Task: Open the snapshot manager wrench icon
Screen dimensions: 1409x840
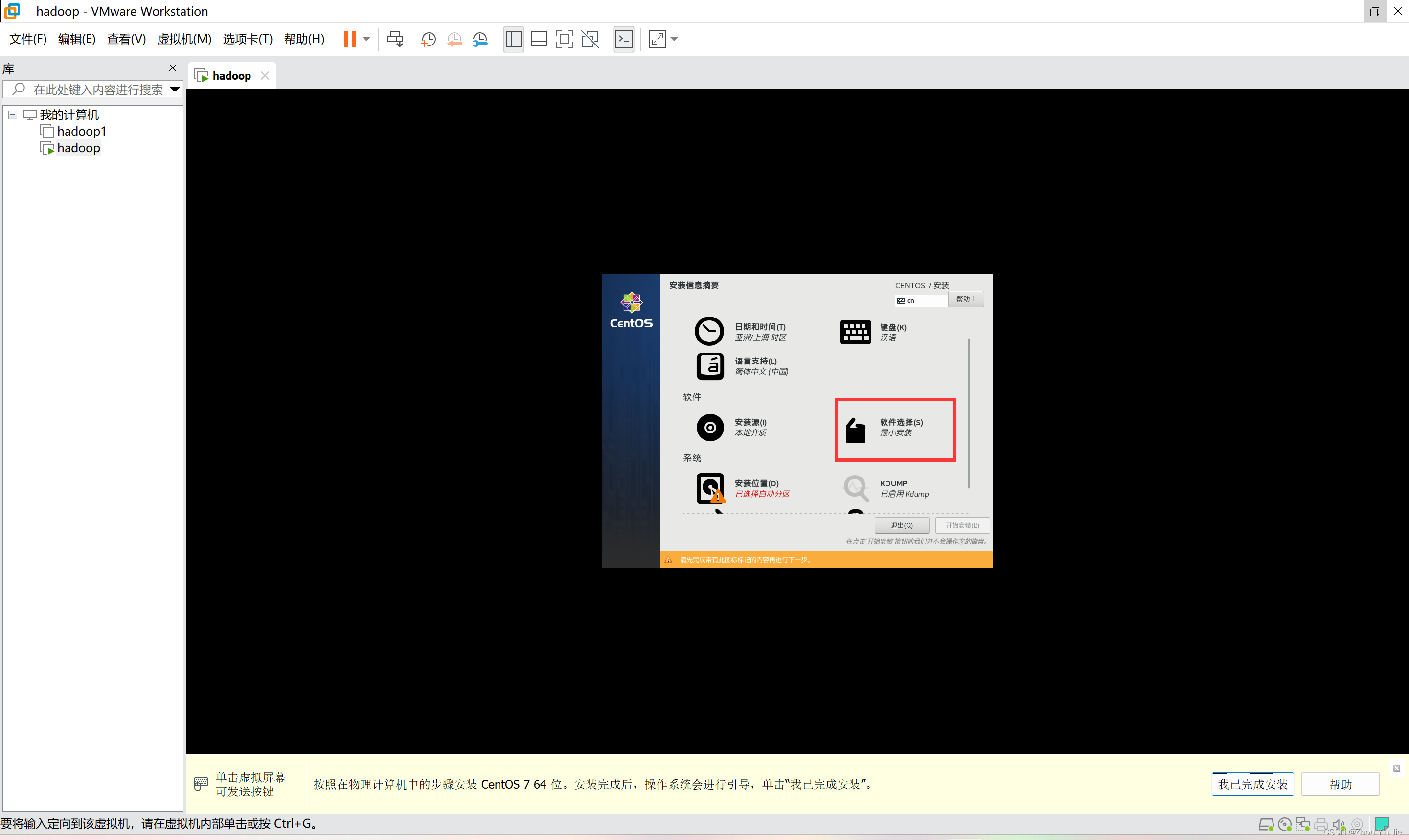Action: click(480, 39)
